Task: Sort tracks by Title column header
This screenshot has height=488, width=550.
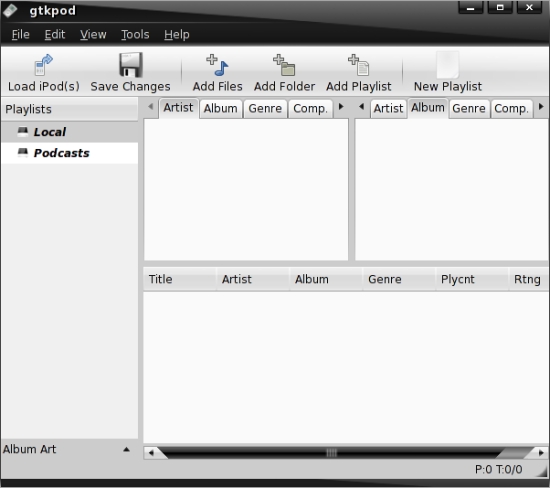Action: (x=180, y=279)
